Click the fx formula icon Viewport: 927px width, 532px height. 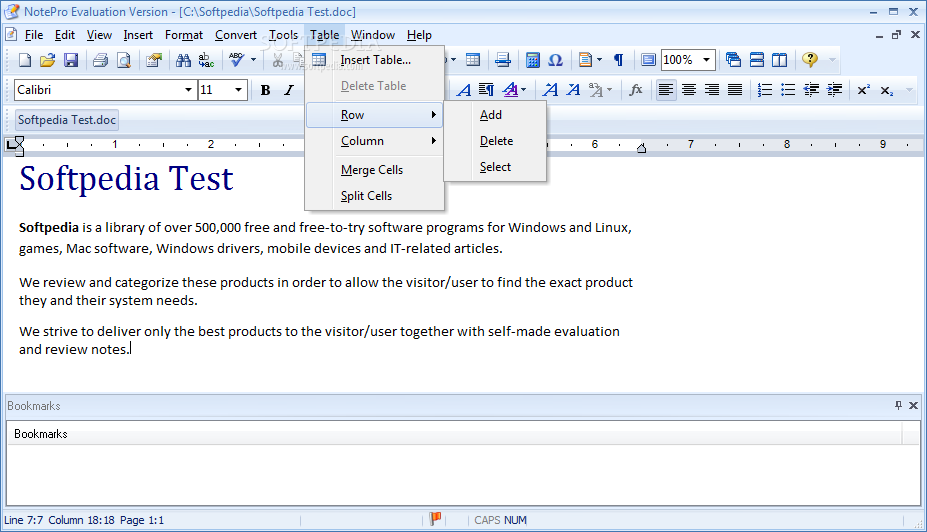point(636,90)
